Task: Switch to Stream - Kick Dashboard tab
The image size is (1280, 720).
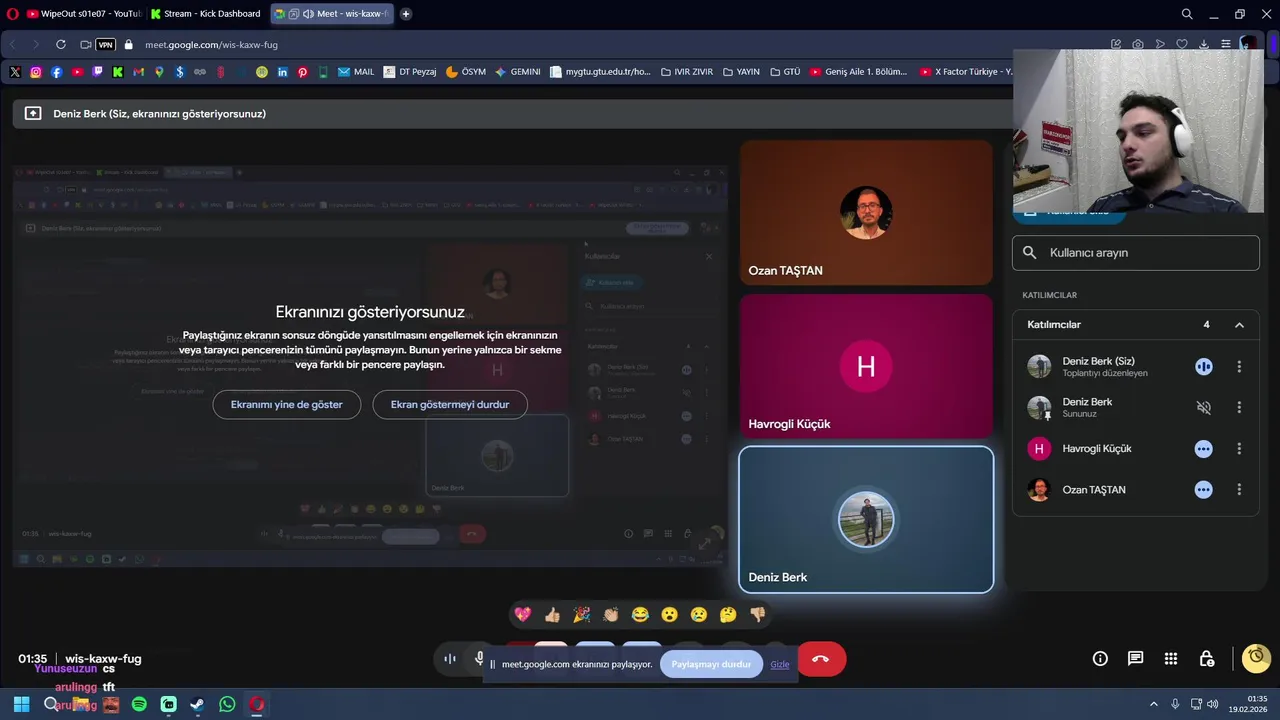Action: click(x=207, y=14)
